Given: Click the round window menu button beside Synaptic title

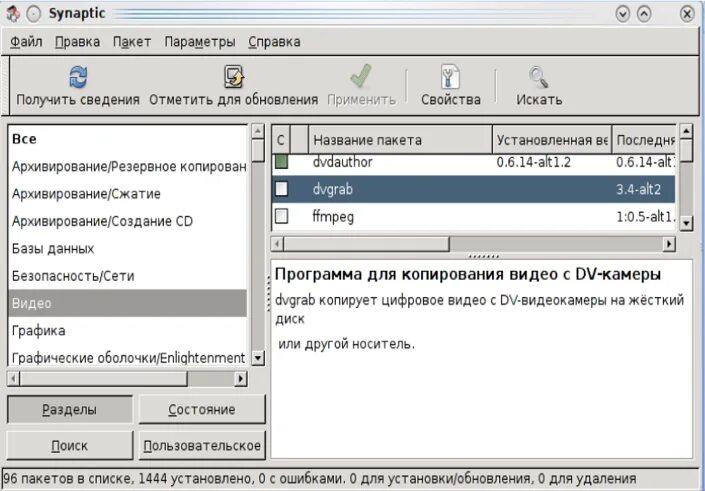Looking at the screenshot, I should pyautogui.click(x=34, y=14).
